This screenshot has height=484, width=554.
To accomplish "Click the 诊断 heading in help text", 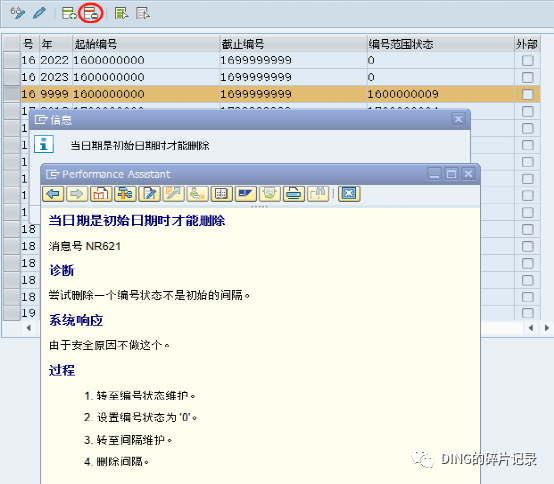I will click(x=62, y=271).
